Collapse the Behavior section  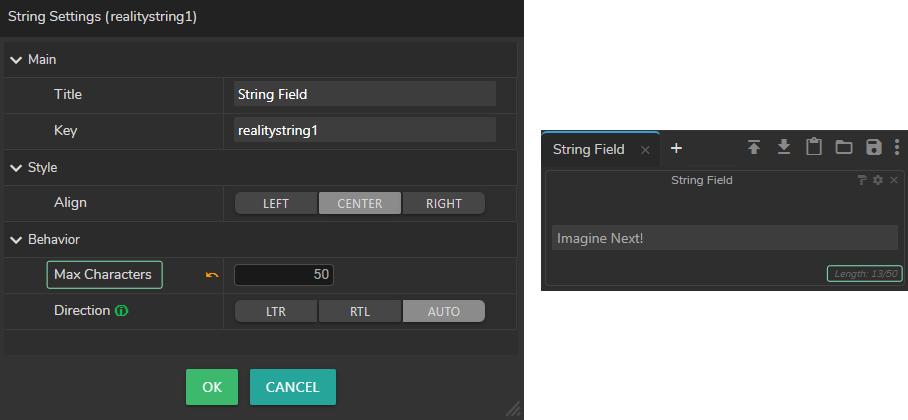tap(16, 240)
